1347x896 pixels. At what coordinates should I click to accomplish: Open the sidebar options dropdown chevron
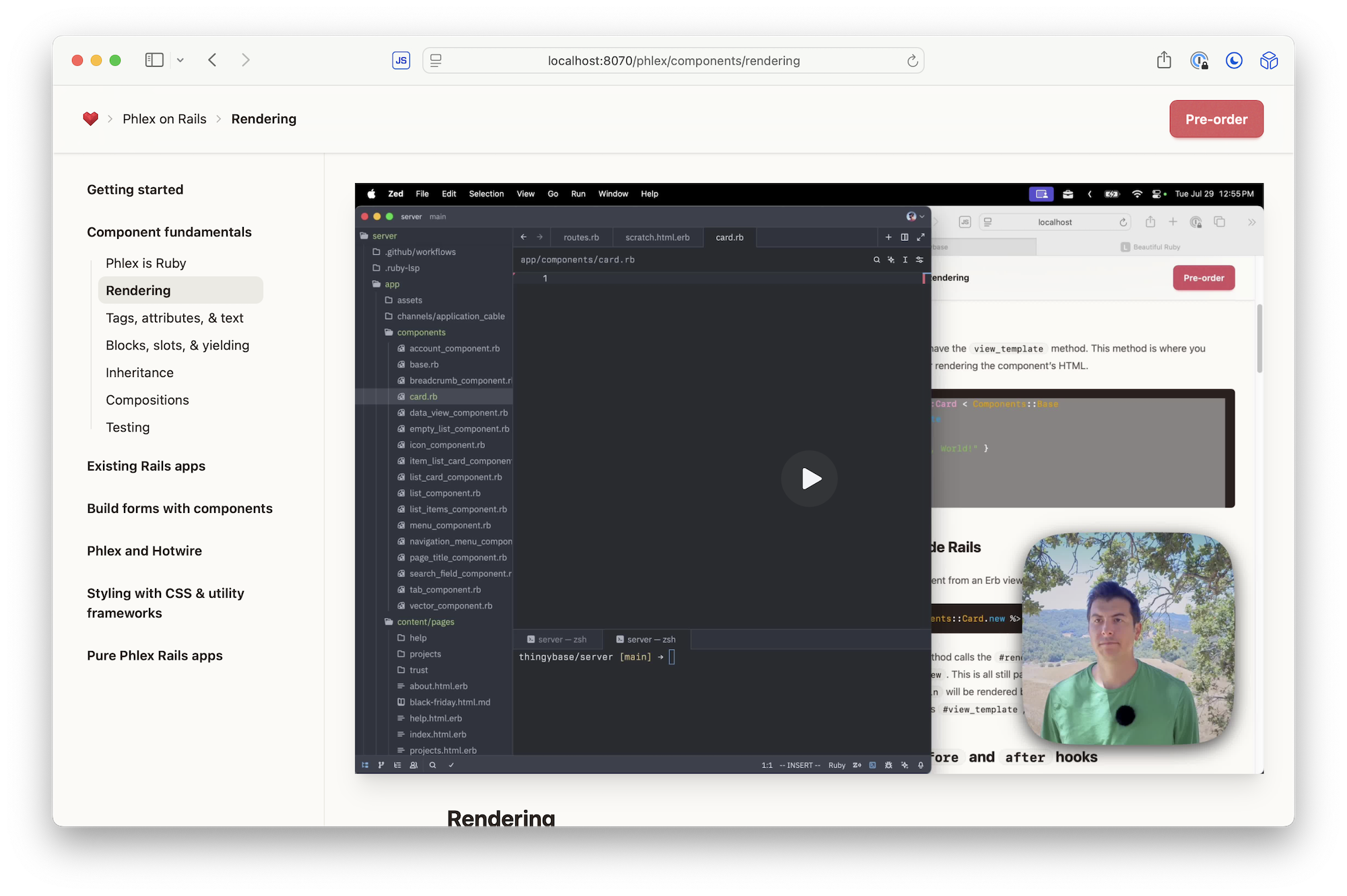pyautogui.click(x=180, y=60)
